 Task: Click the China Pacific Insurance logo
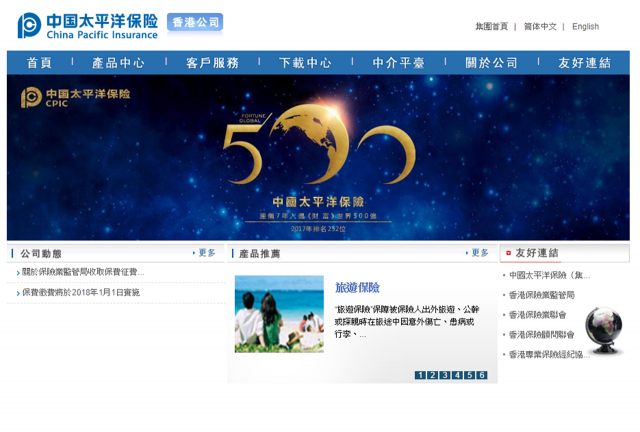tap(87, 26)
